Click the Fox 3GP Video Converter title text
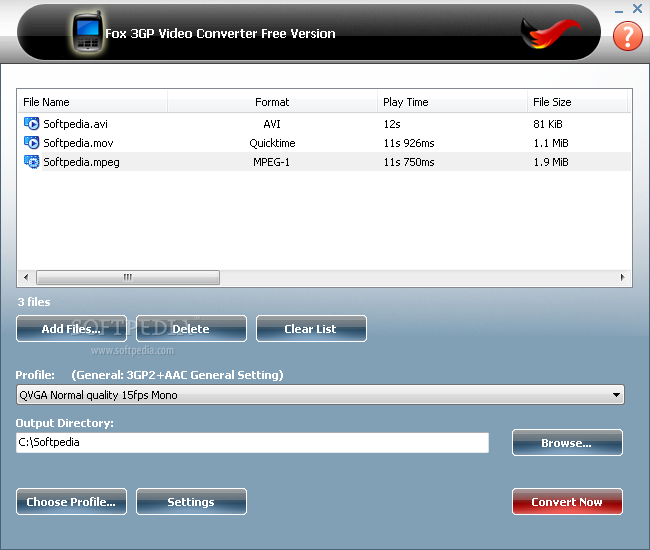 [x=220, y=34]
